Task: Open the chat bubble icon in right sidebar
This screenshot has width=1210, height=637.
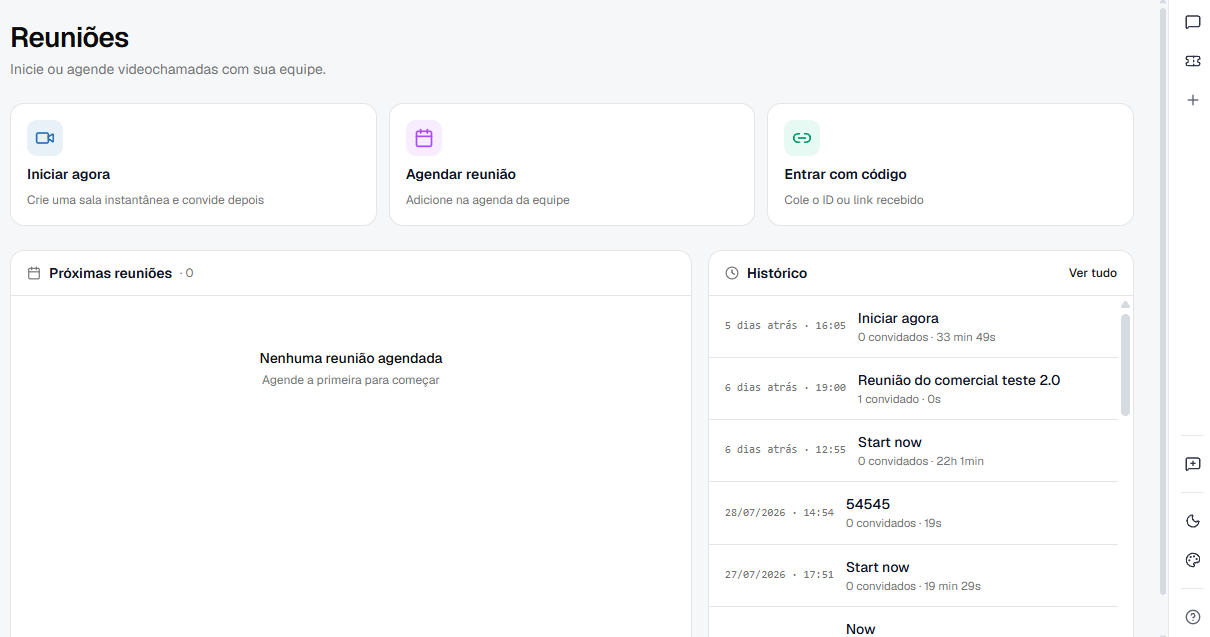Action: click(1192, 22)
